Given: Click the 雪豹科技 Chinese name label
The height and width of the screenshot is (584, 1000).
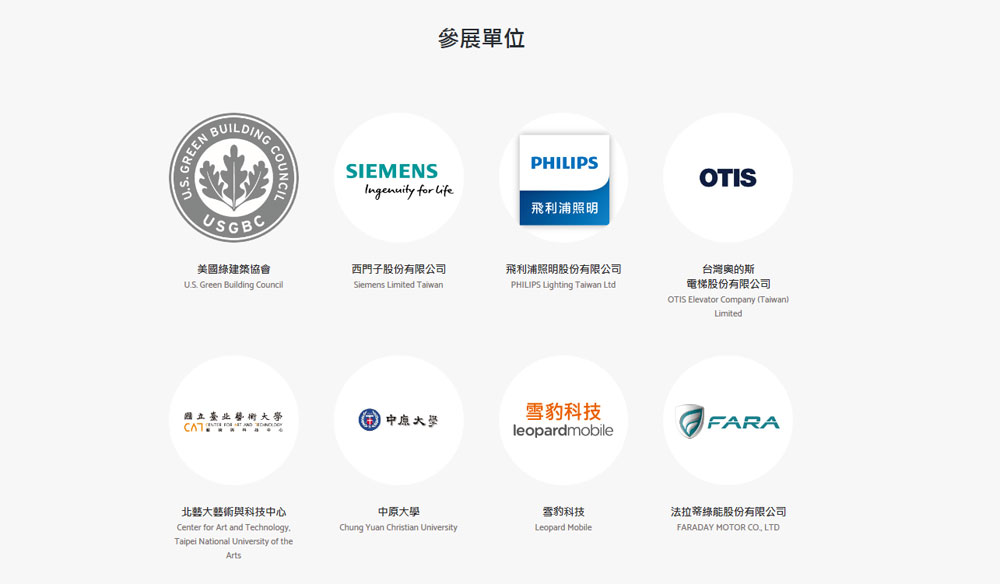Looking at the screenshot, I should 563,511.
